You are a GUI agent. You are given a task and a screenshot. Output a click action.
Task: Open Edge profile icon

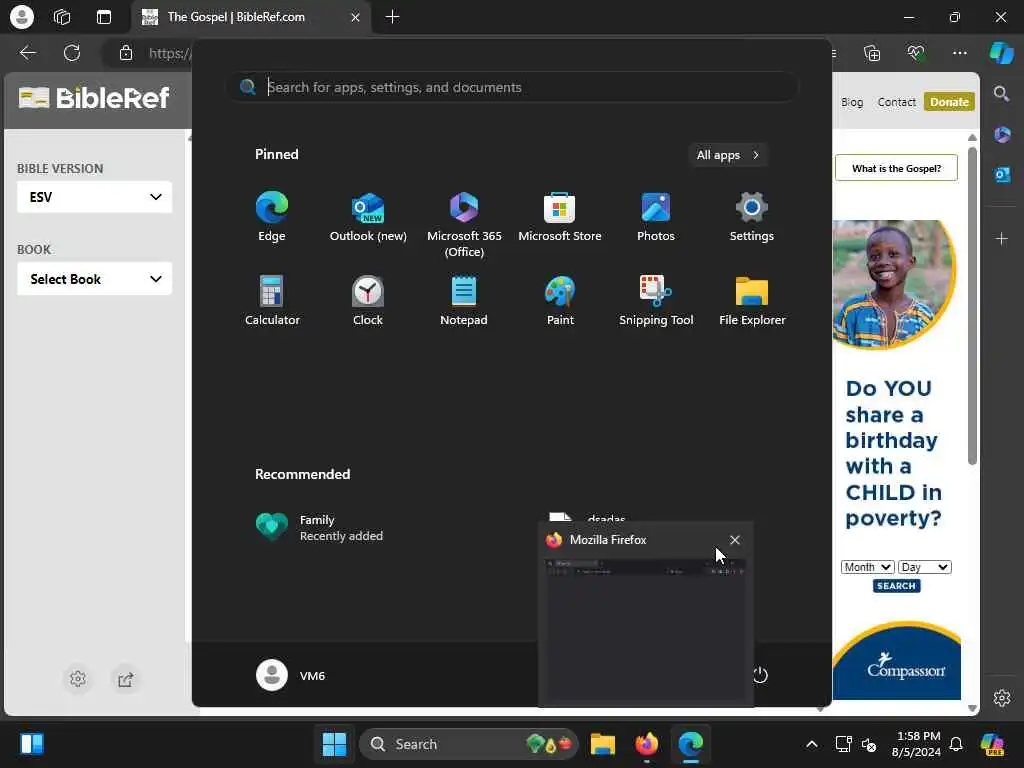coord(22,17)
